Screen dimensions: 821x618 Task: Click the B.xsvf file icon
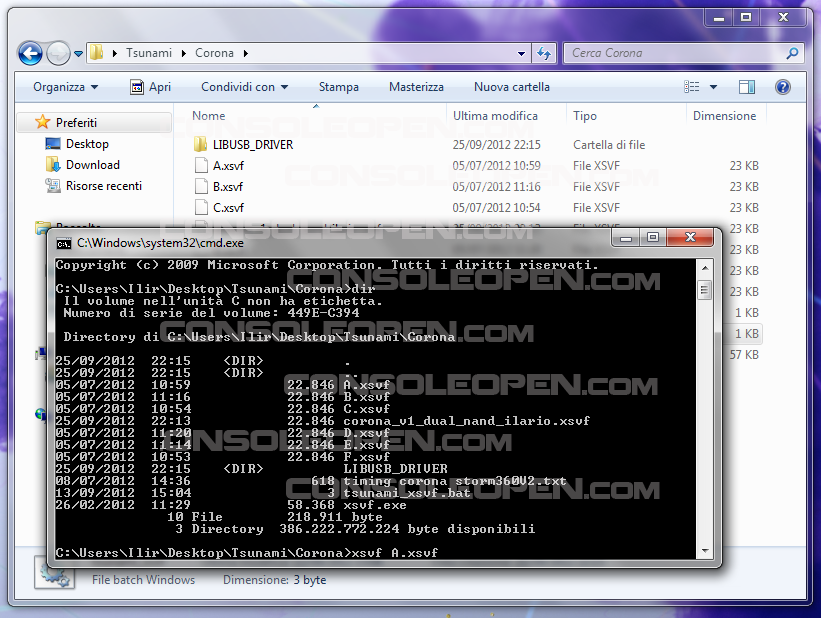[x=201, y=186]
